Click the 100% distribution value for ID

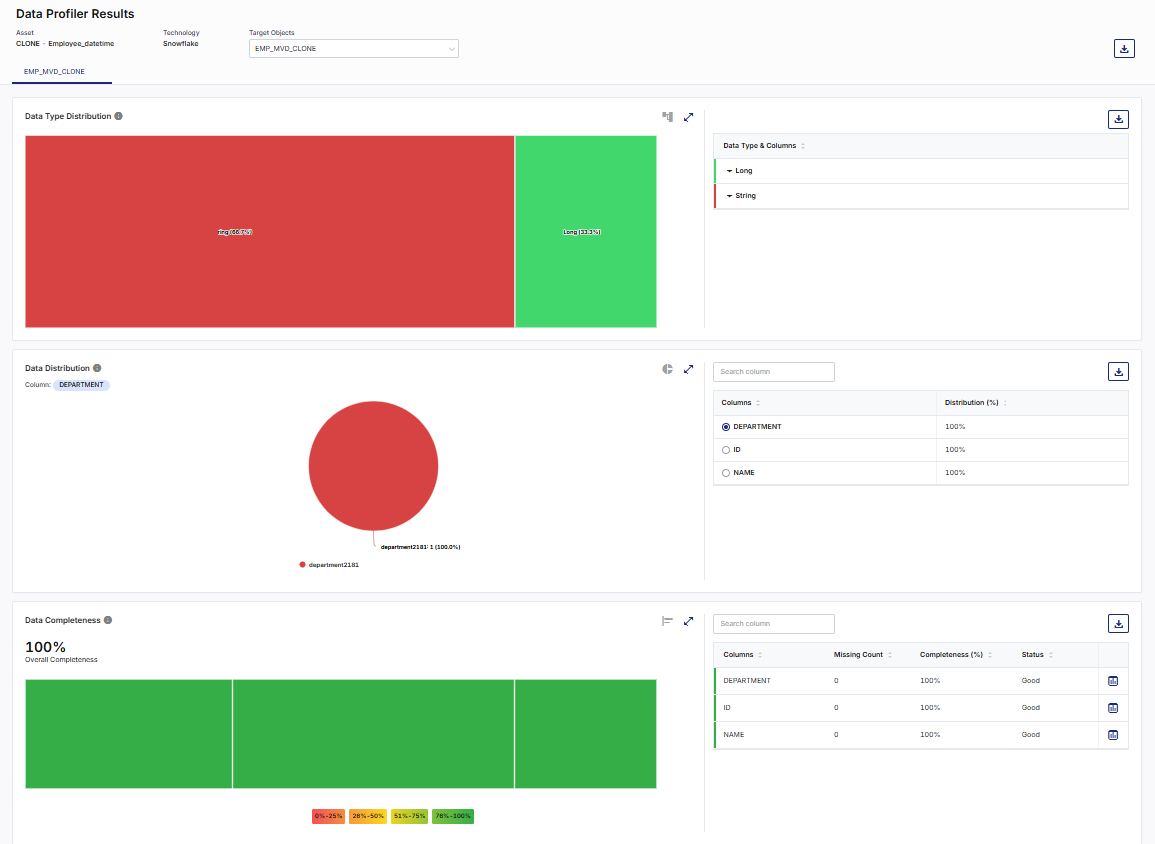(955, 450)
